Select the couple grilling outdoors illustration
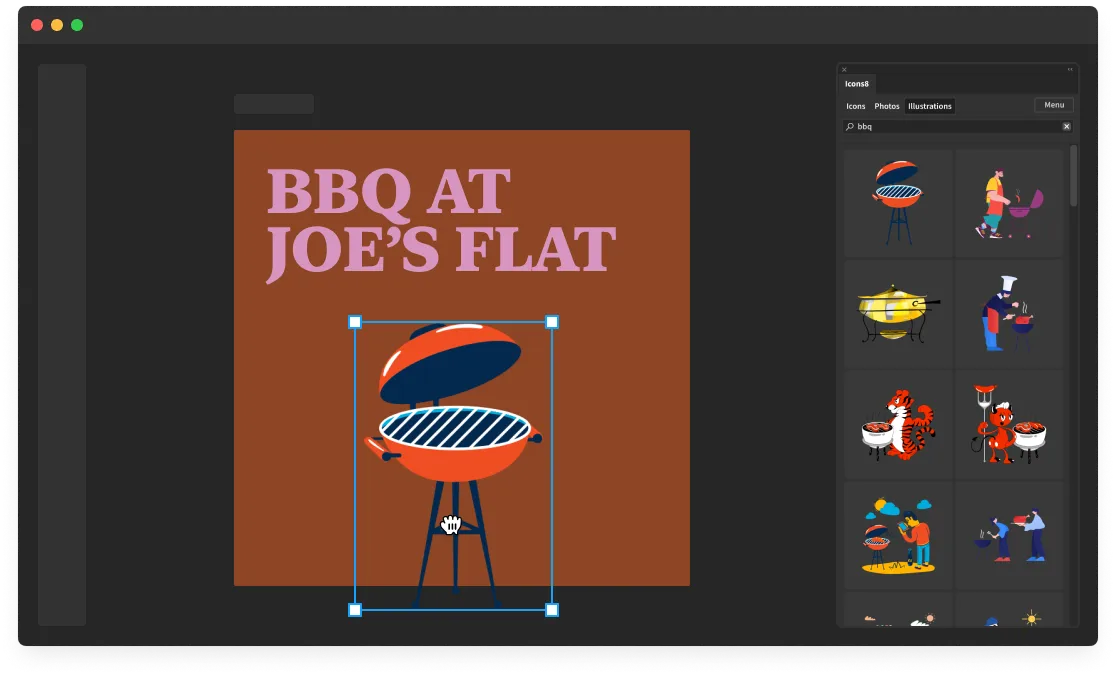This screenshot has height=676, width=1116. coord(897,537)
